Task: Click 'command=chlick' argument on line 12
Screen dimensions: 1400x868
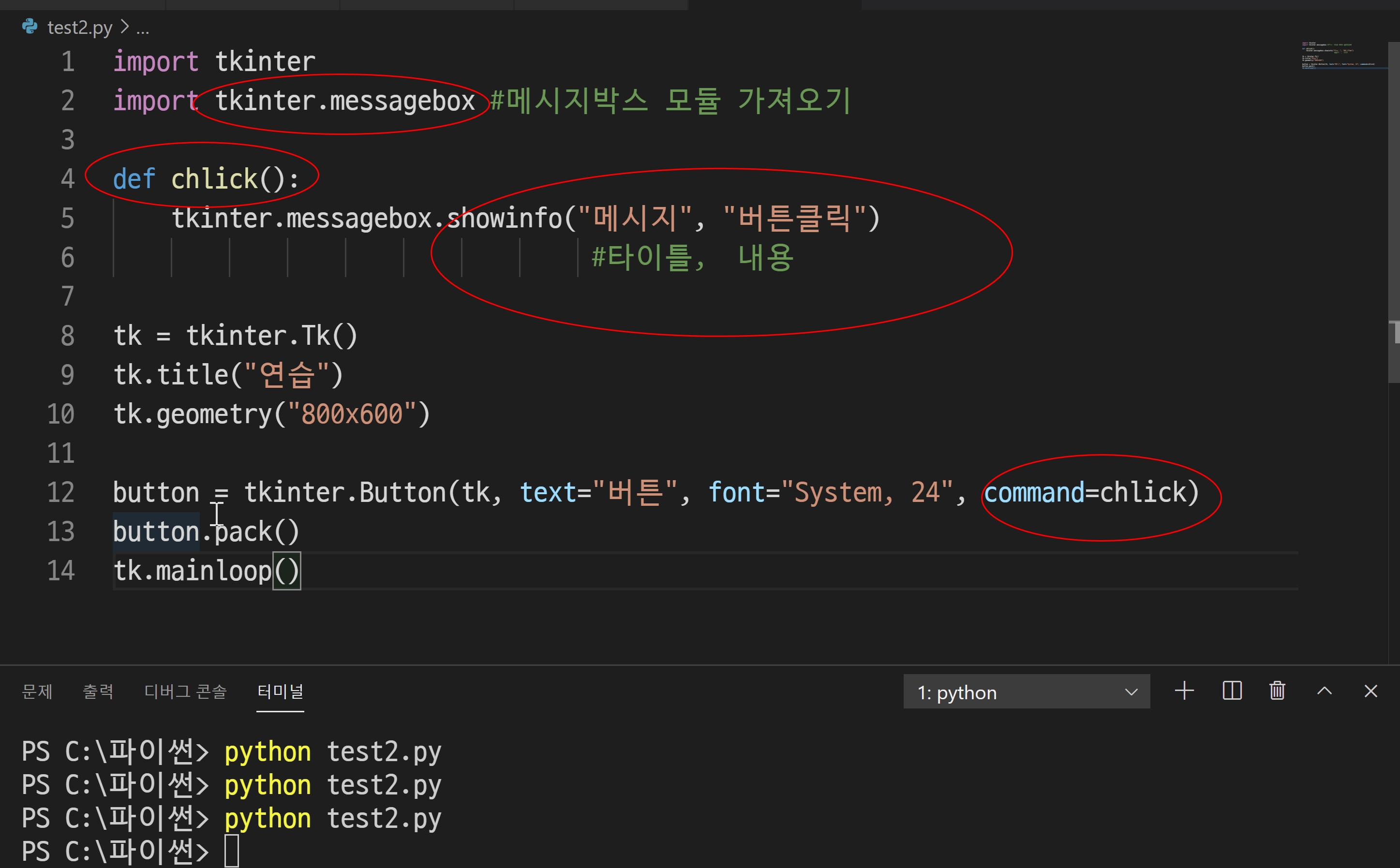Action: [1085, 493]
